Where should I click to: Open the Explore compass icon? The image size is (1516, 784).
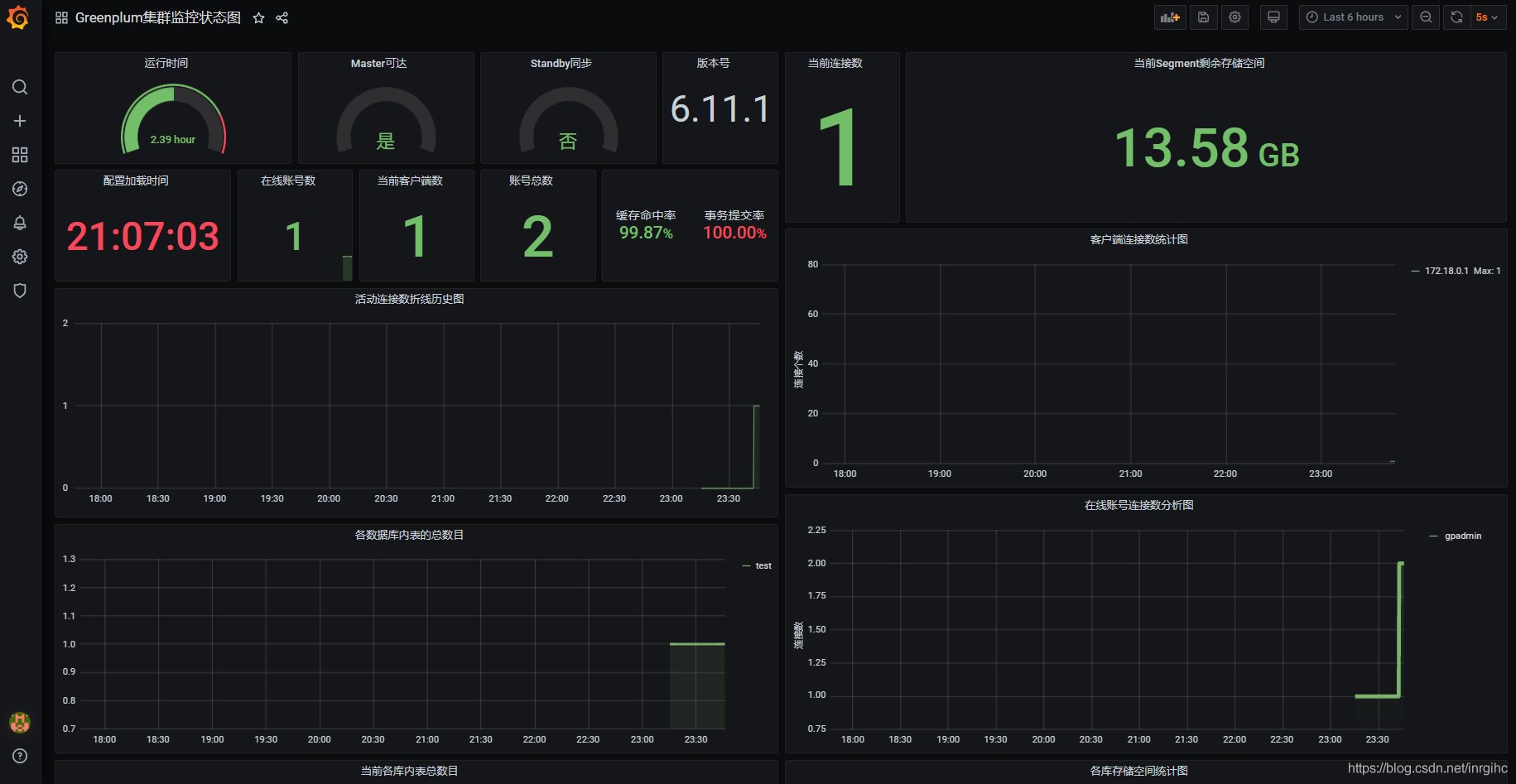click(x=20, y=189)
